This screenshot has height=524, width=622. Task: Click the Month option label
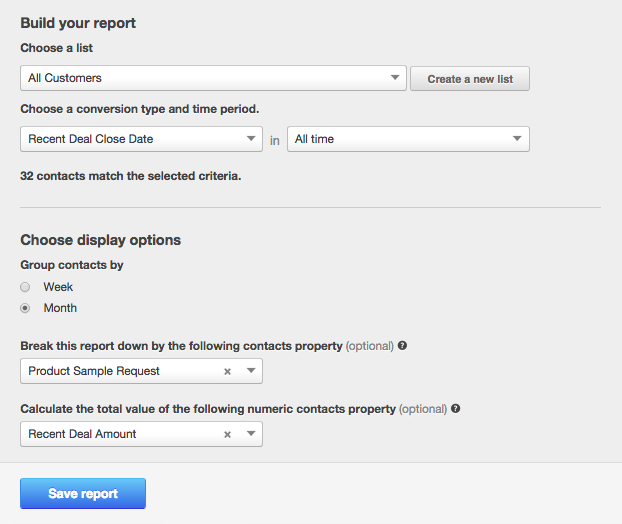pyautogui.click(x=60, y=308)
